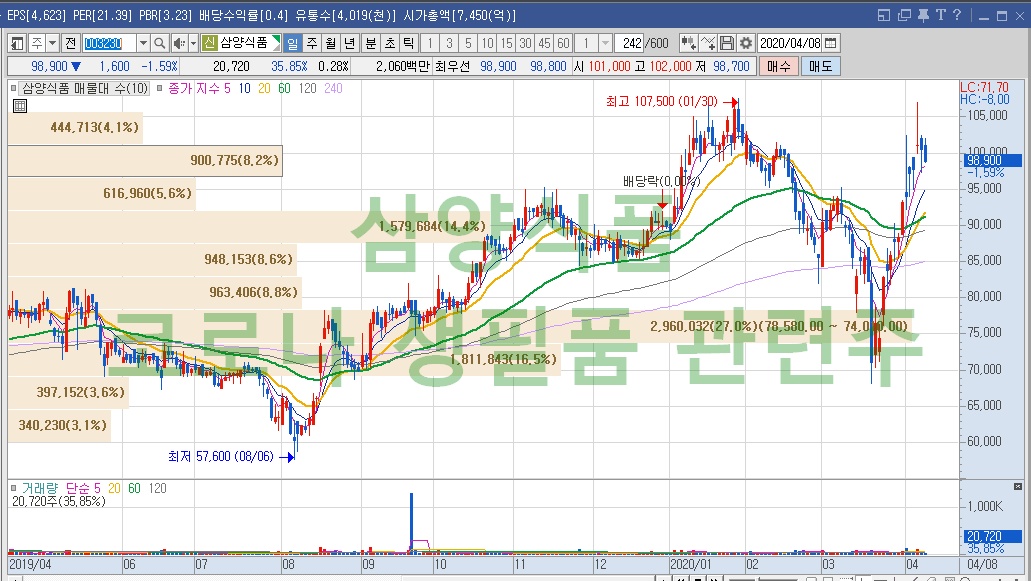This screenshot has width=1031, height=581.
Task: Choose the 3 interval button
Action: [x=449, y=43]
